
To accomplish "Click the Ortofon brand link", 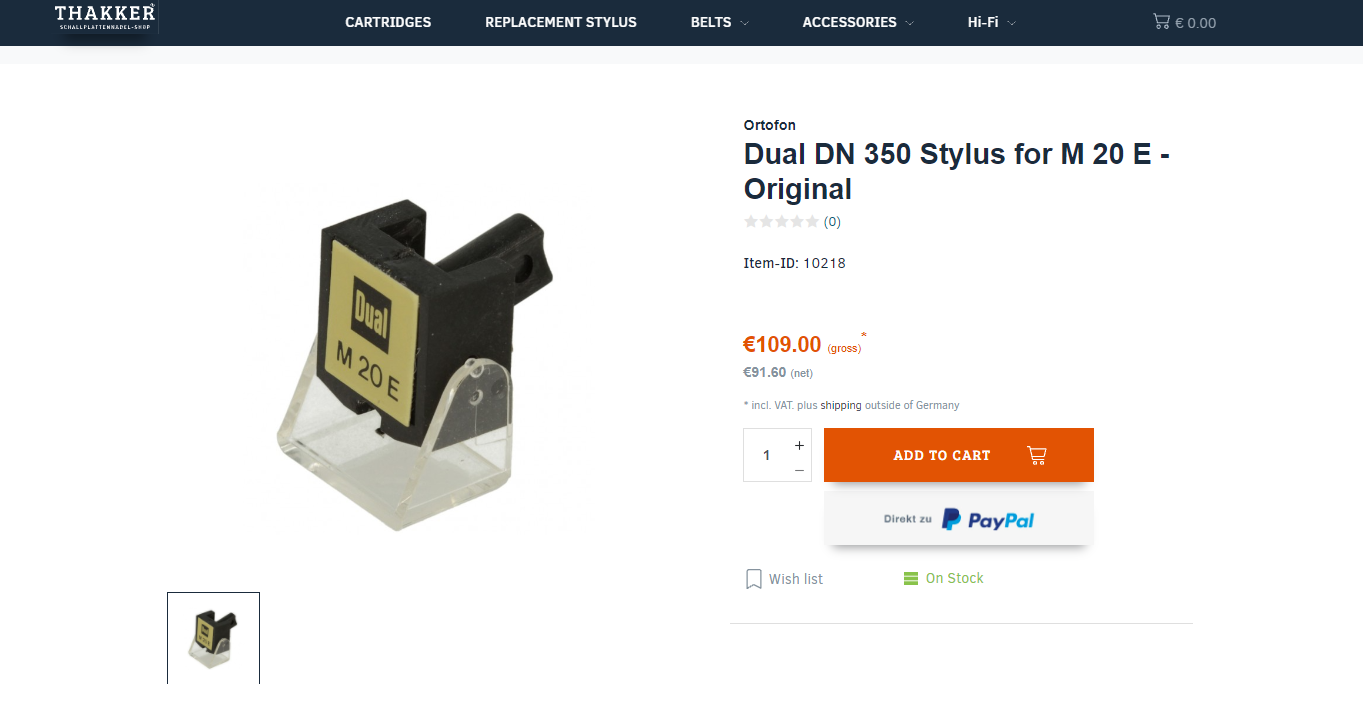I will tap(770, 125).
